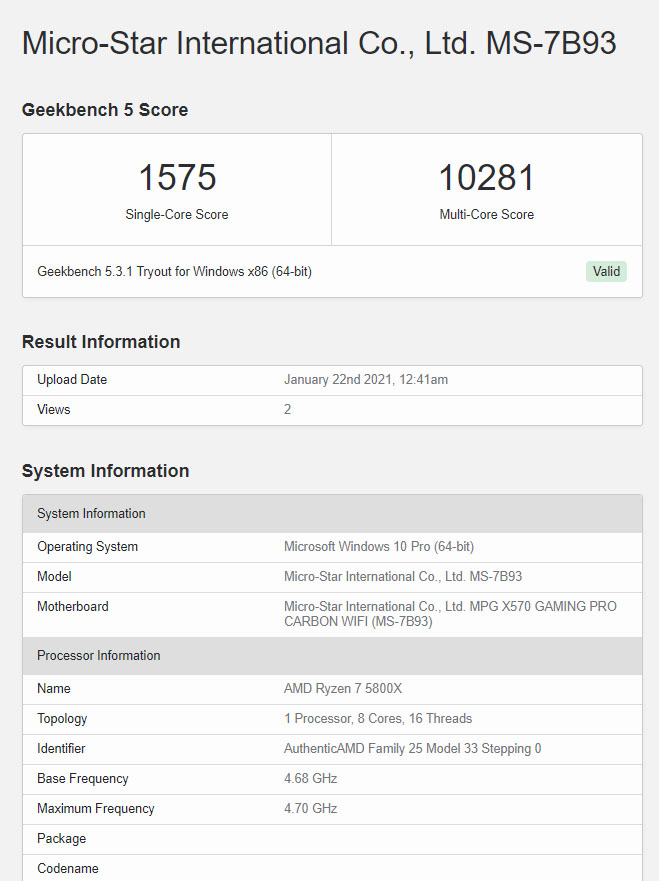Select '1 Processor, 8 Cores, 16 Threads' value
The width and height of the screenshot is (659, 881).
coord(378,719)
